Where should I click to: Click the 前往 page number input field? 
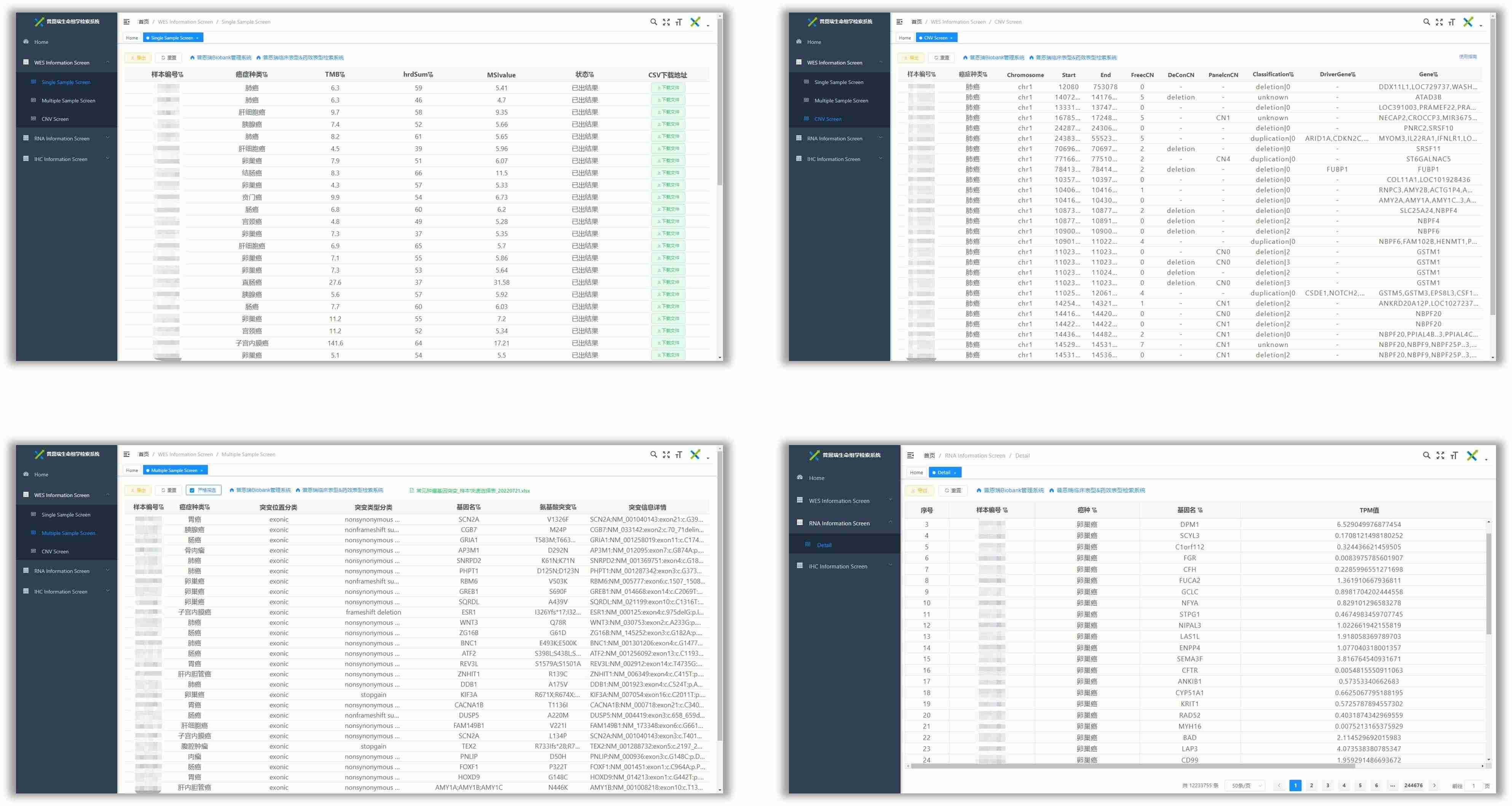1473,785
